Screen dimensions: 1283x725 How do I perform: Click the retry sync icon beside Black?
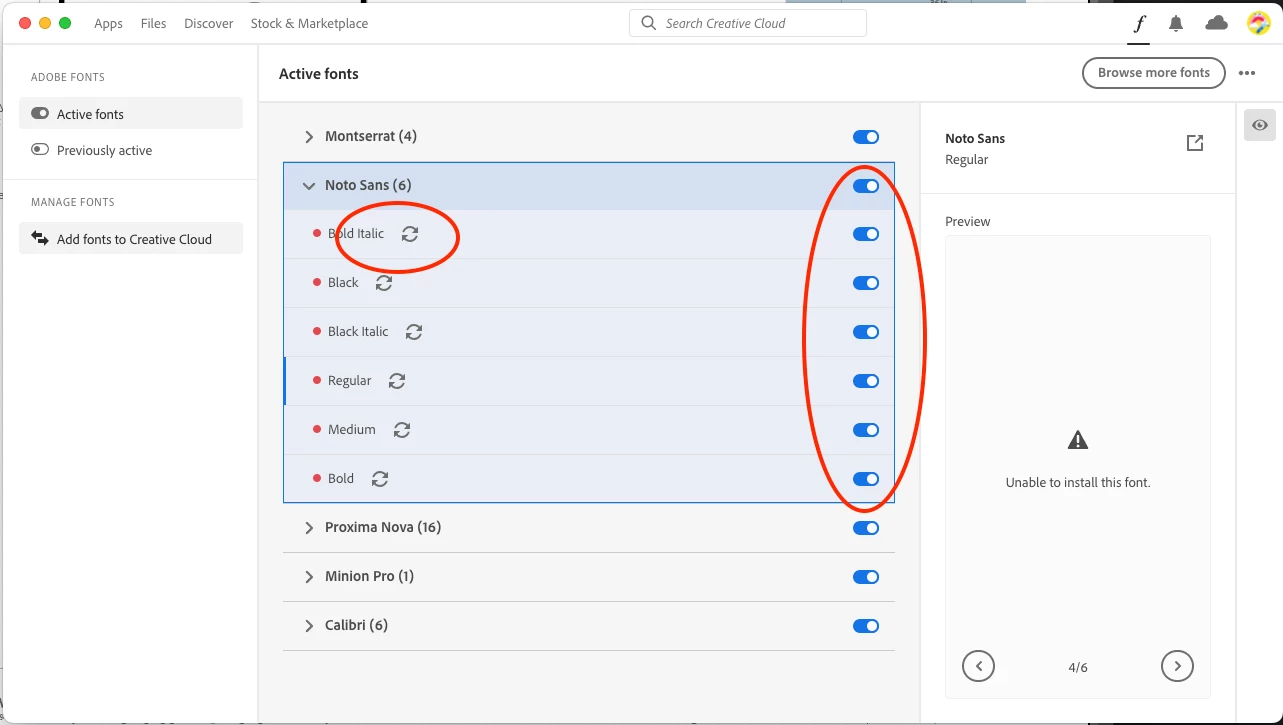384,283
